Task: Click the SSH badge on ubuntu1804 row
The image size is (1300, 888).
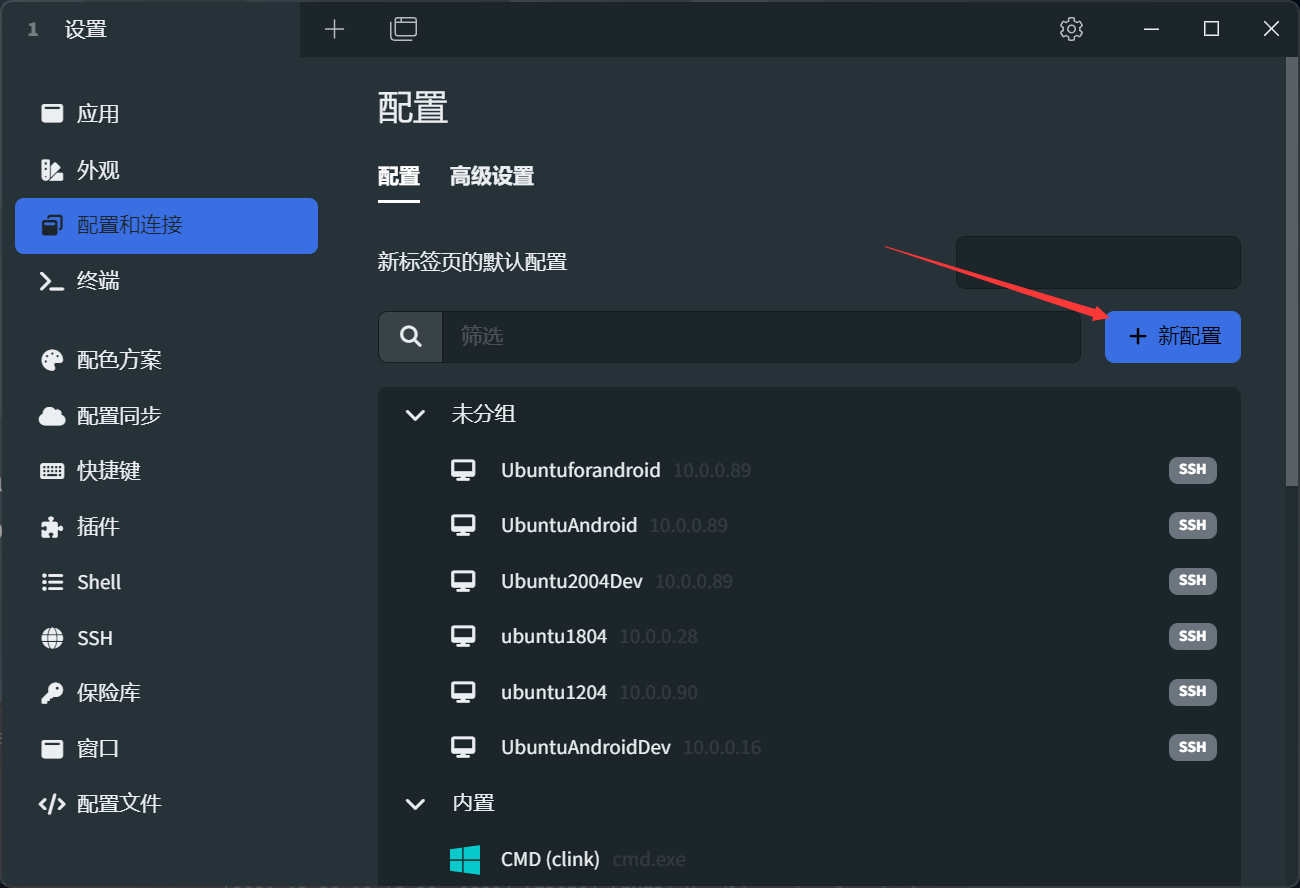Action: click(1192, 636)
